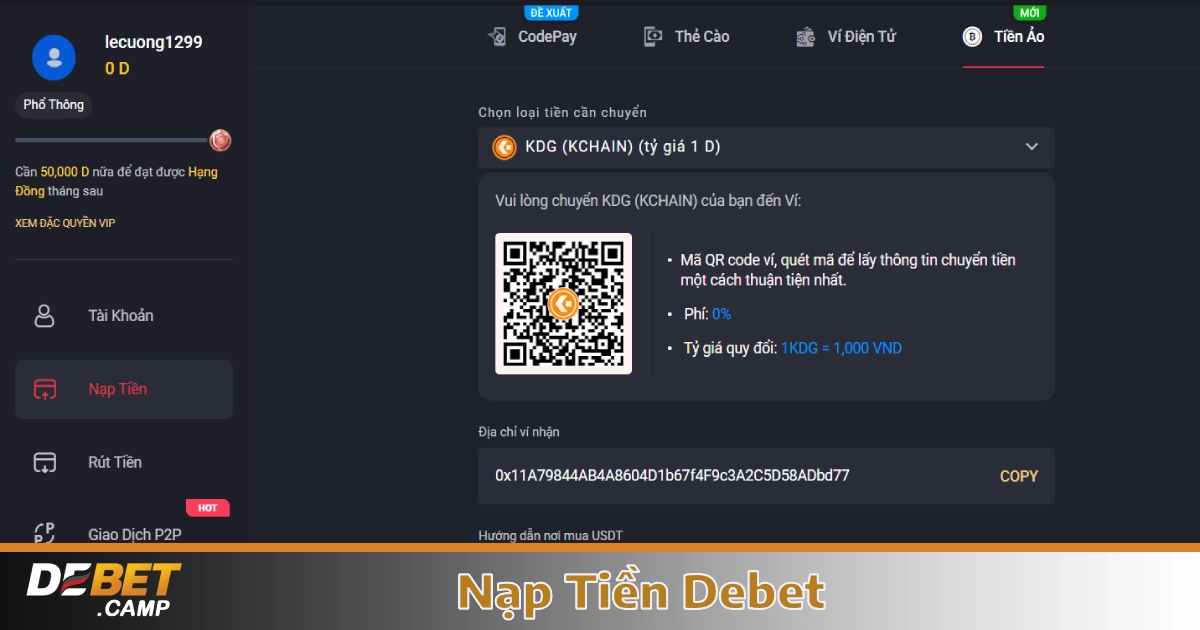Open the Tài Khoản menu item
The width and height of the screenshot is (1200, 630).
[124, 316]
